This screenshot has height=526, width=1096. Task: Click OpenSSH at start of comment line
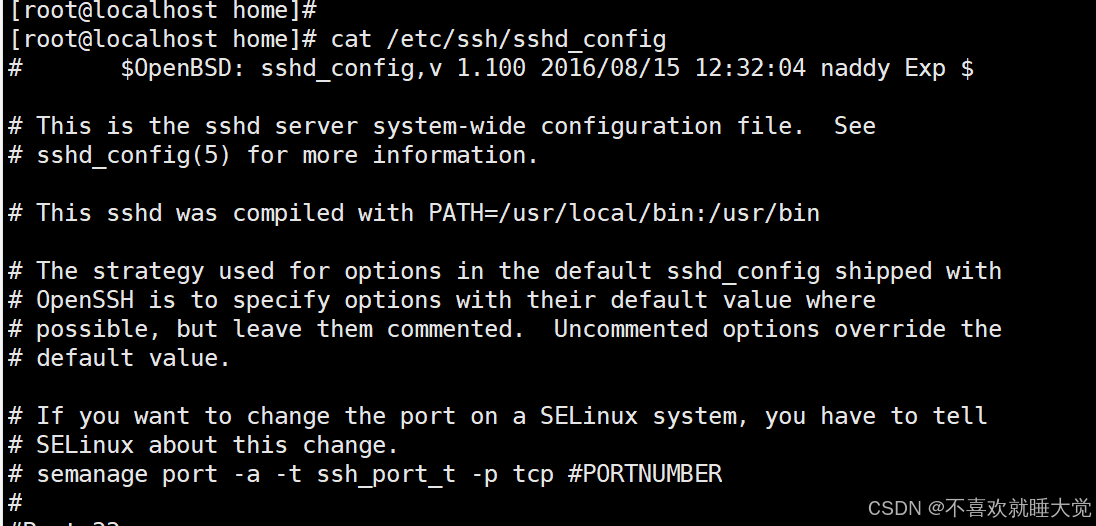[85, 300]
